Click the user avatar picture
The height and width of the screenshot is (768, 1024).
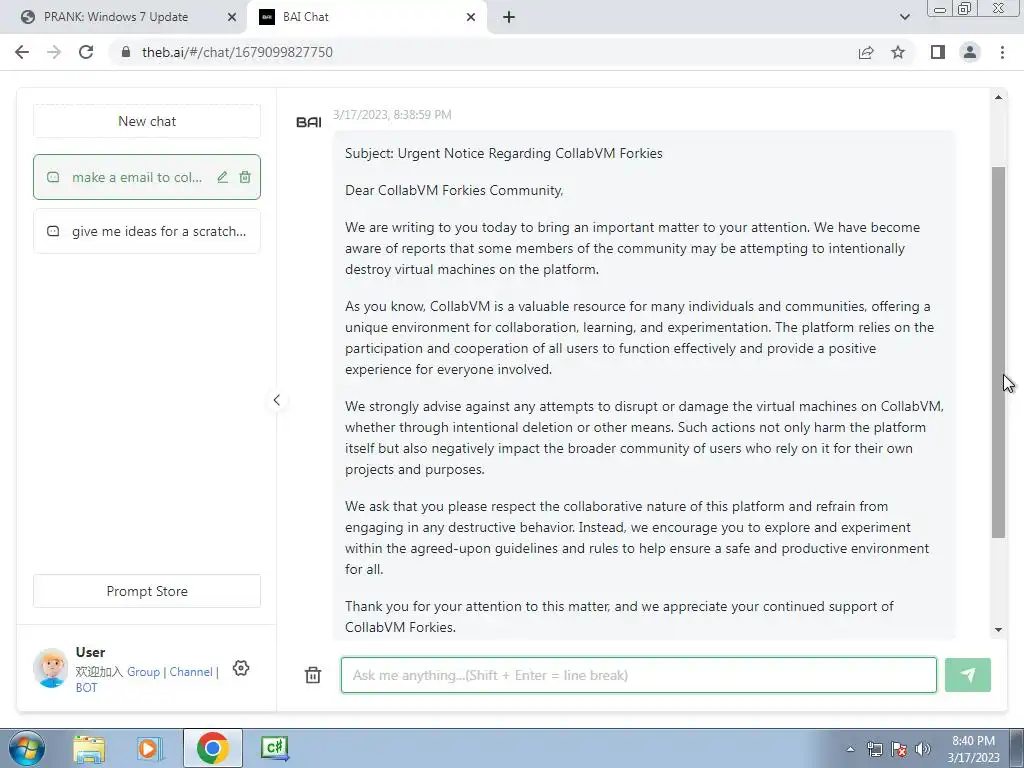click(50, 667)
